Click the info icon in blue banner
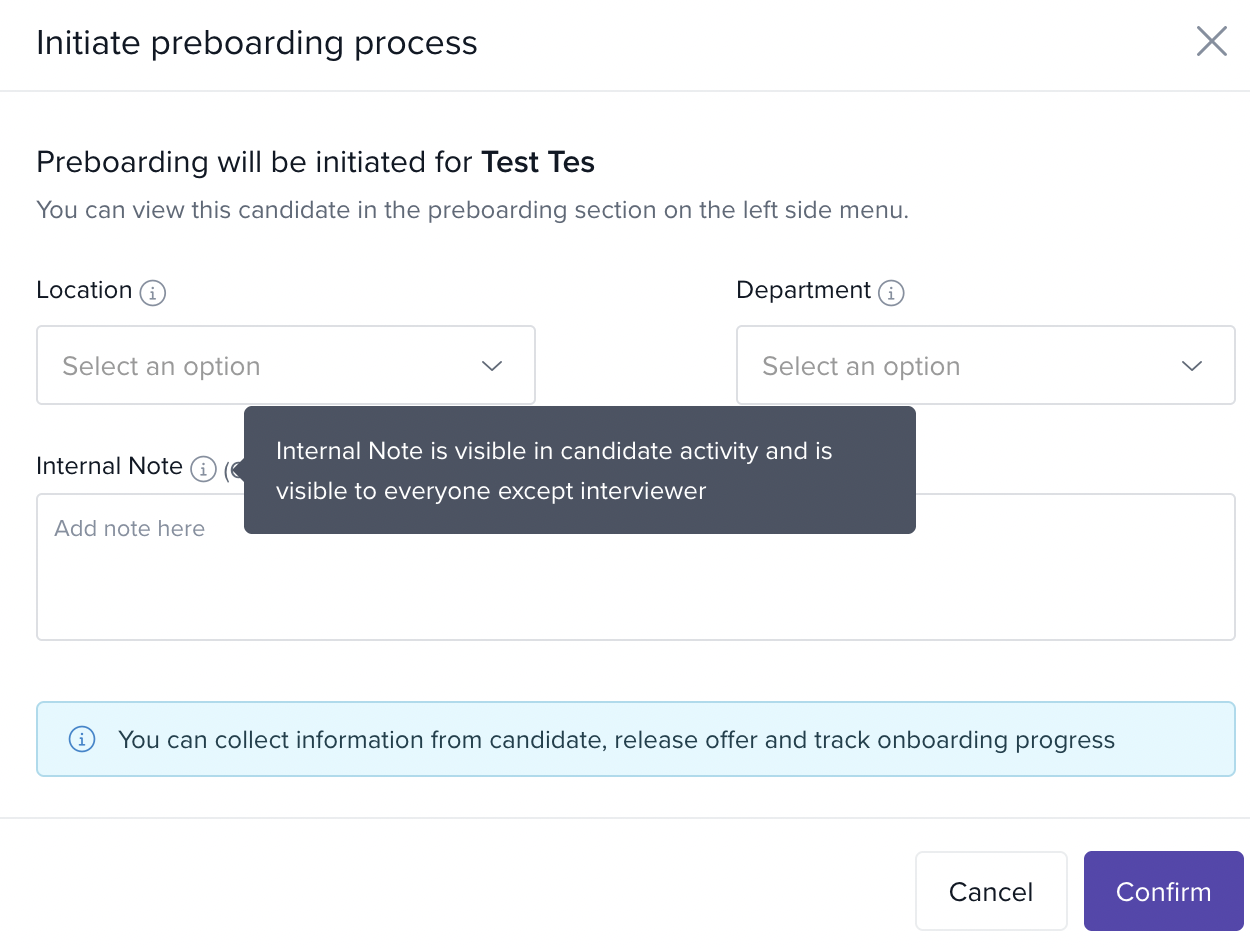The width and height of the screenshot is (1250, 948). [x=81, y=740]
